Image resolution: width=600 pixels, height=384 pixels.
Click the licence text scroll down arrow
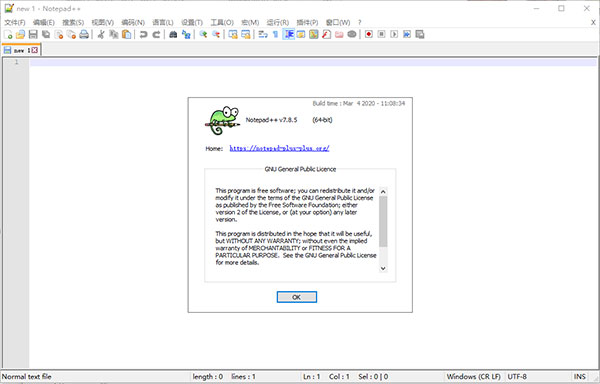(x=383, y=268)
